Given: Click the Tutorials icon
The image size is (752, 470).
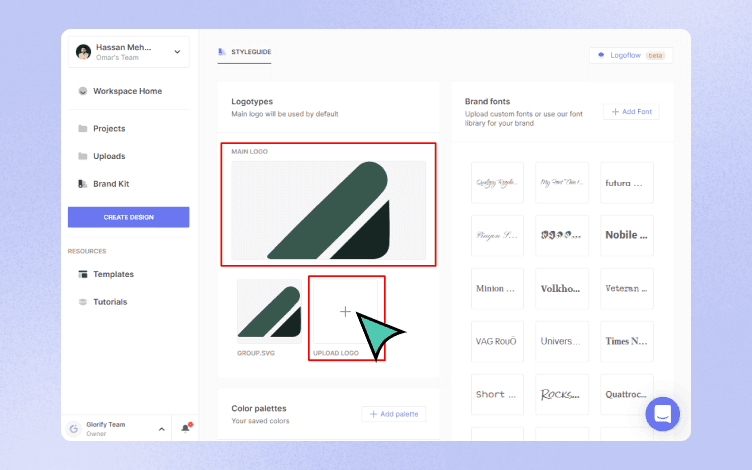Looking at the screenshot, I should 82,302.
